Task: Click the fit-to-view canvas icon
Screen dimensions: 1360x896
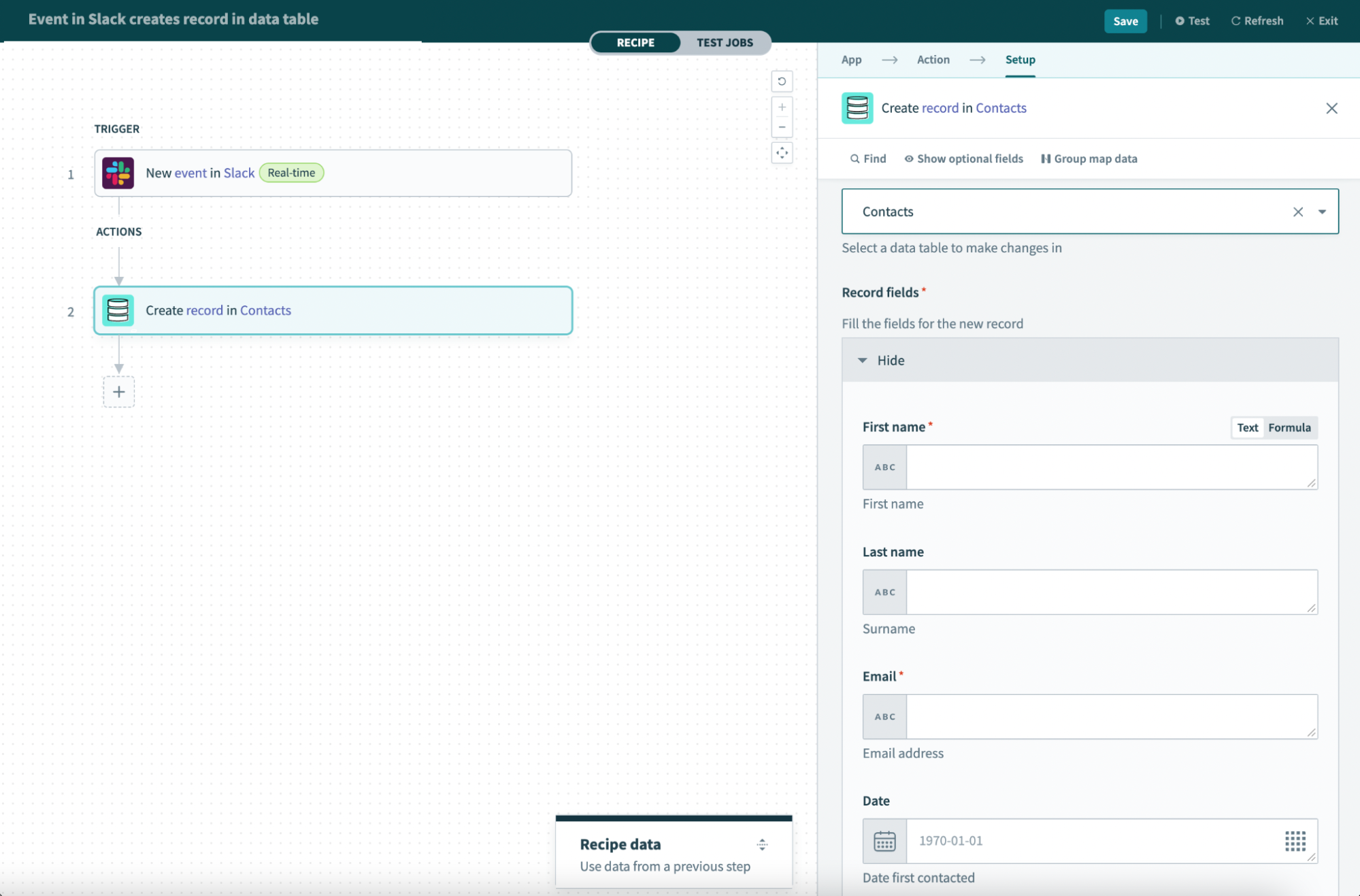Action: [782, 152]
